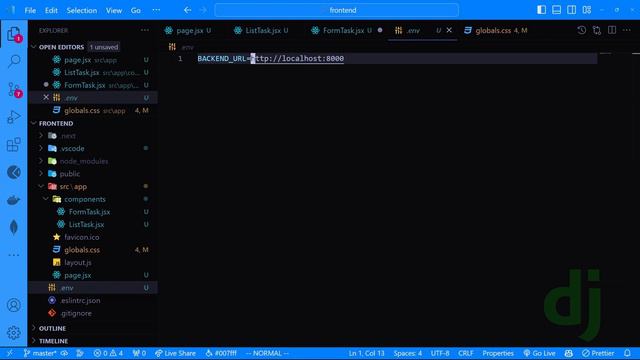Open the Go menu
The image size is (640, 360).
pos(136,10)
